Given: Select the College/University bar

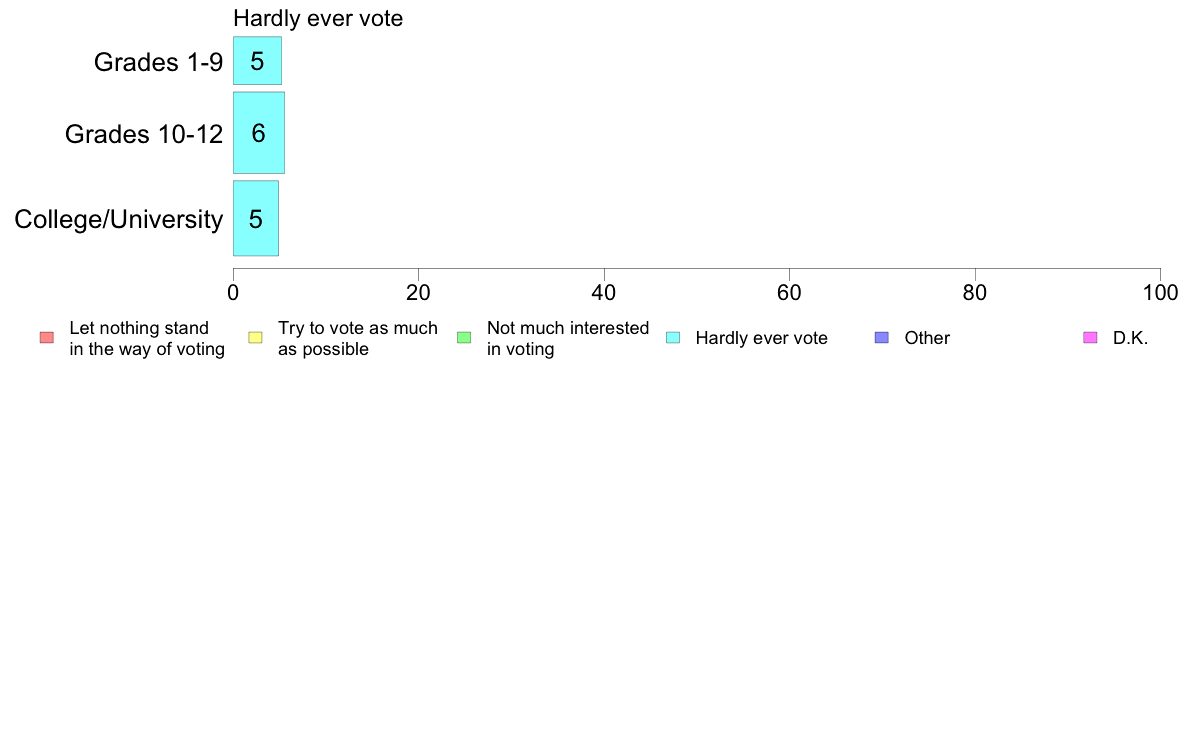Looking at the screenshot, I should (x=256, y=218).
